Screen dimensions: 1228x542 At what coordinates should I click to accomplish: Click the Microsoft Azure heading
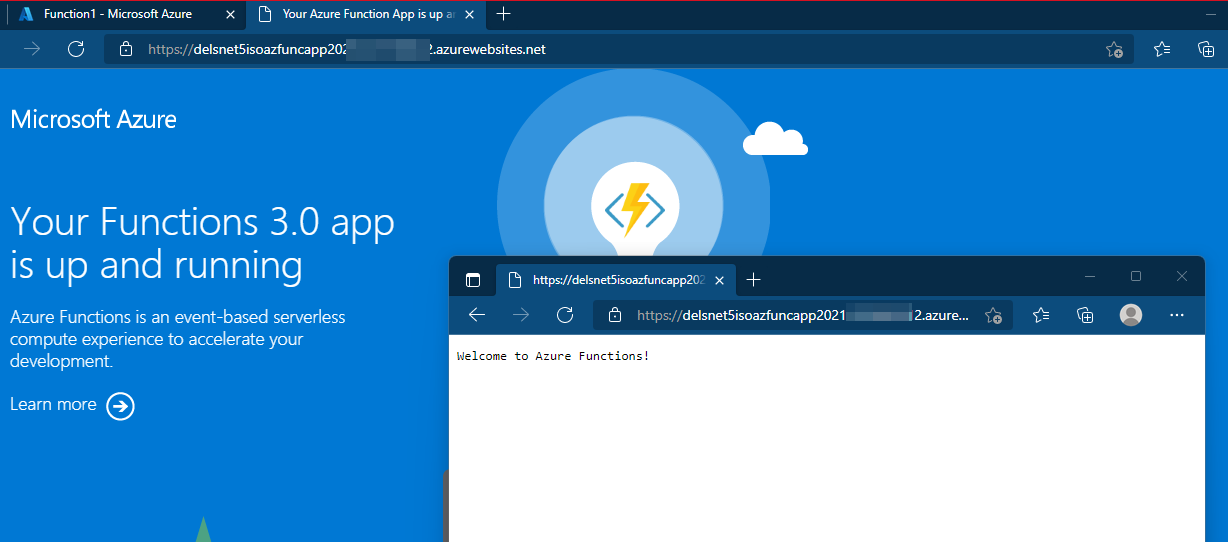tap(93, 120)
